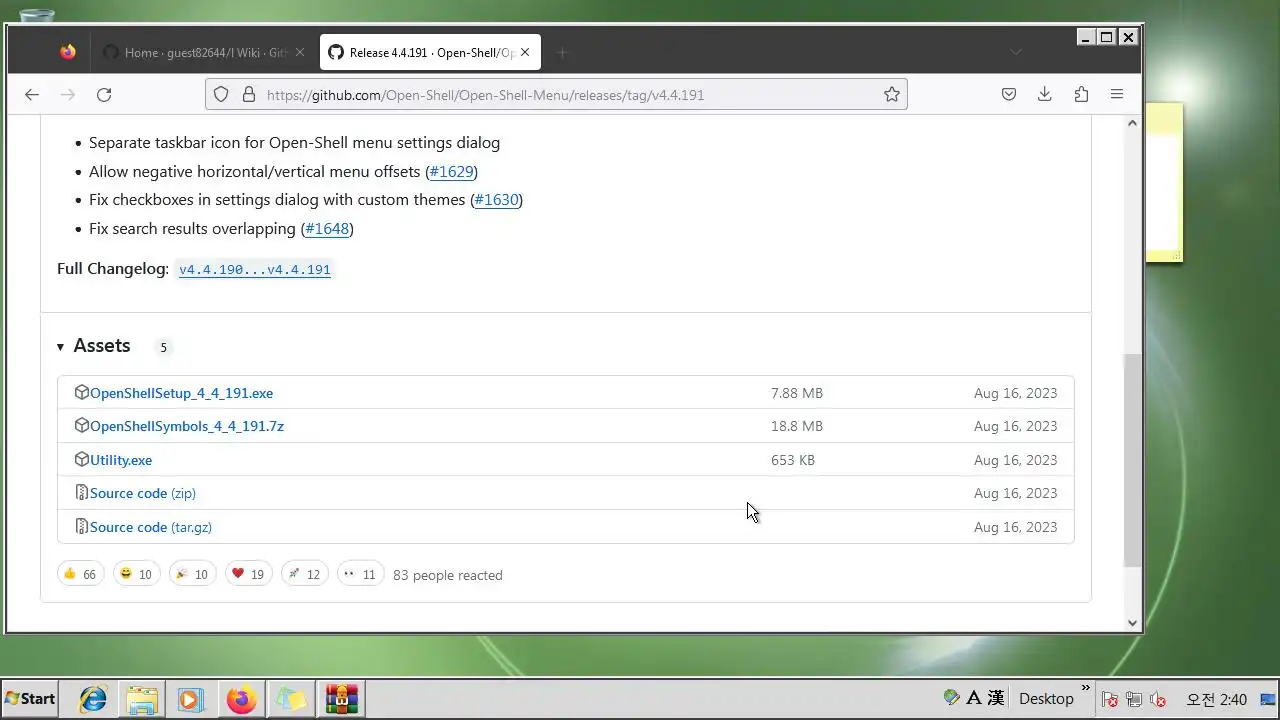Screen dimensions: 1280x720
Task: Toggle rocket reaction with 12
Action: pos(304,574)
